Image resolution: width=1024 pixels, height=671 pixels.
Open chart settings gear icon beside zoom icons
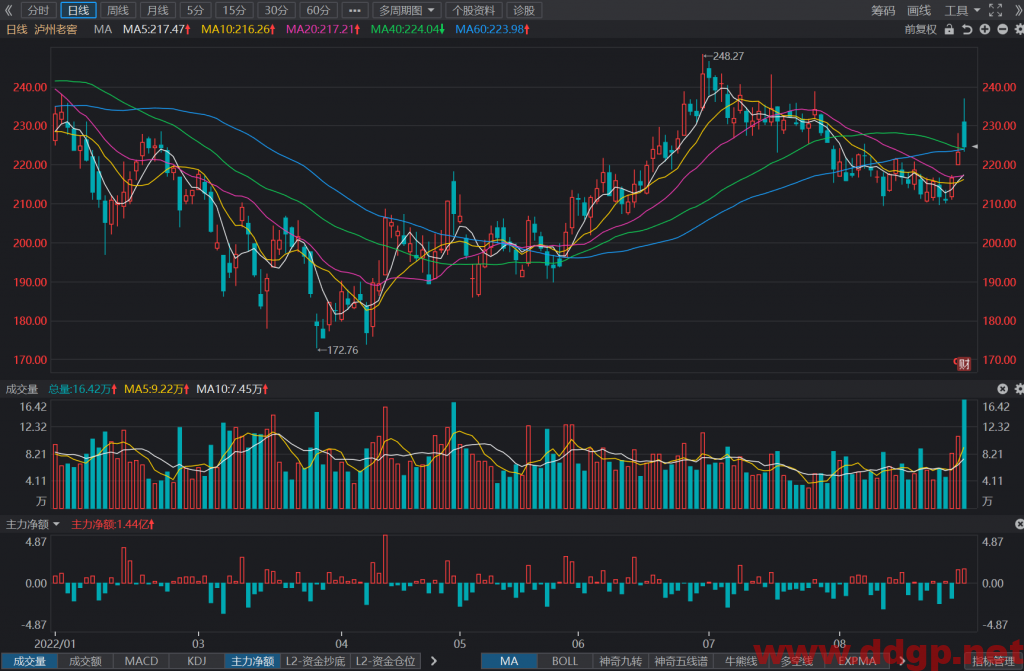point(1019,29)
